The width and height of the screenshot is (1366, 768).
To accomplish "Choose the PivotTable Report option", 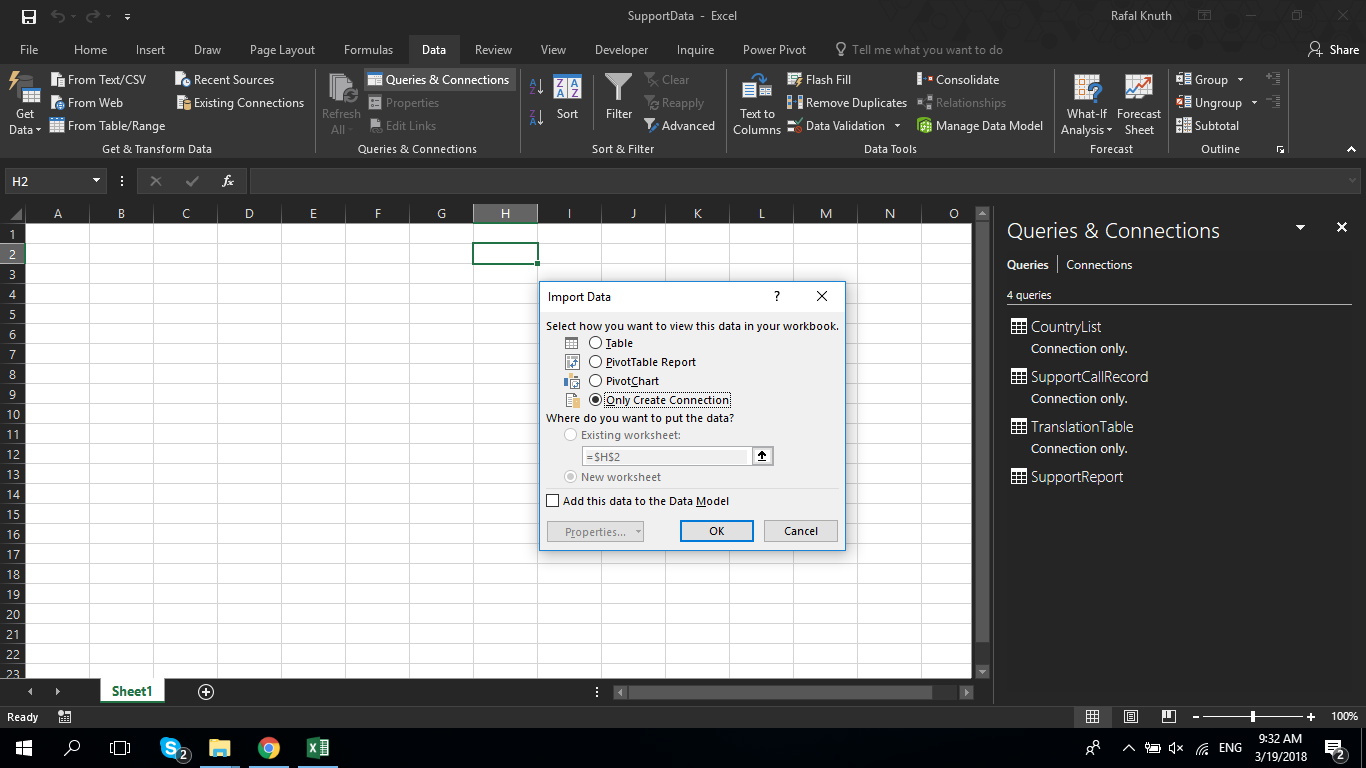I will pos(596,361).
